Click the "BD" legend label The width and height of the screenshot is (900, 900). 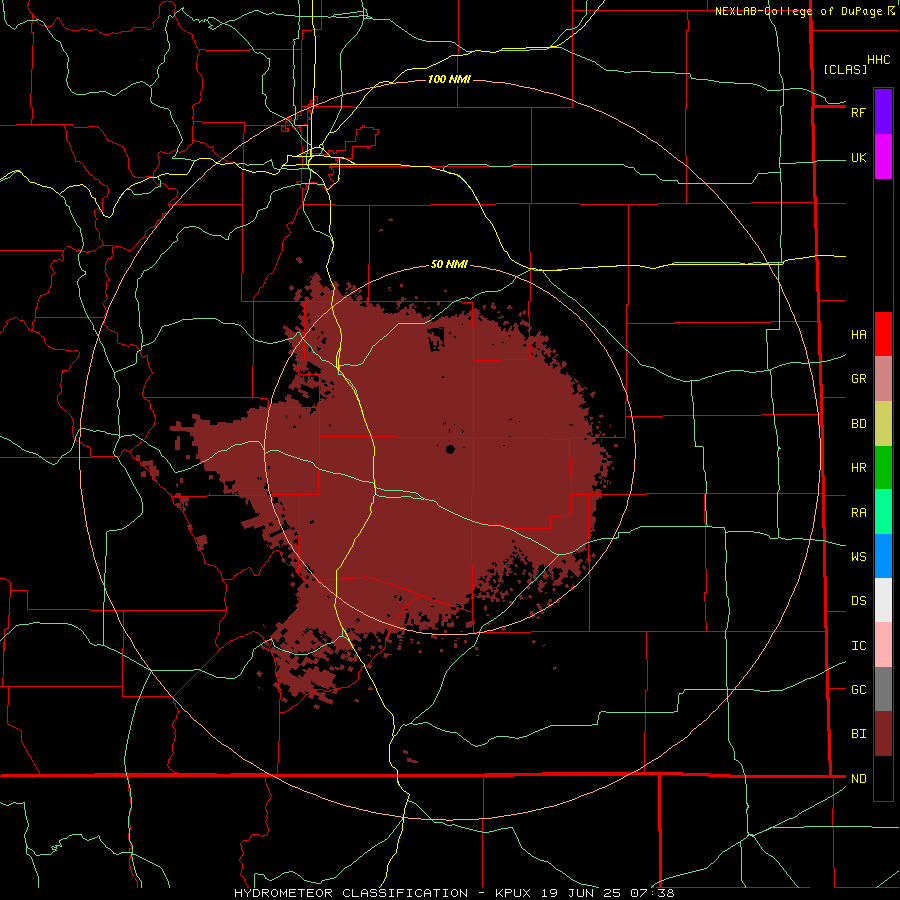tap(859, 424)
